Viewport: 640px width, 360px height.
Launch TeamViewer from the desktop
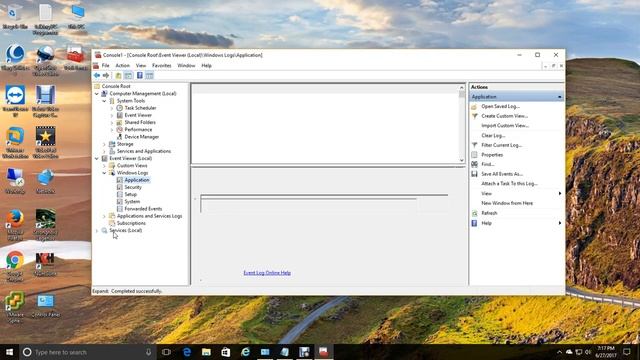coord(16,101)
